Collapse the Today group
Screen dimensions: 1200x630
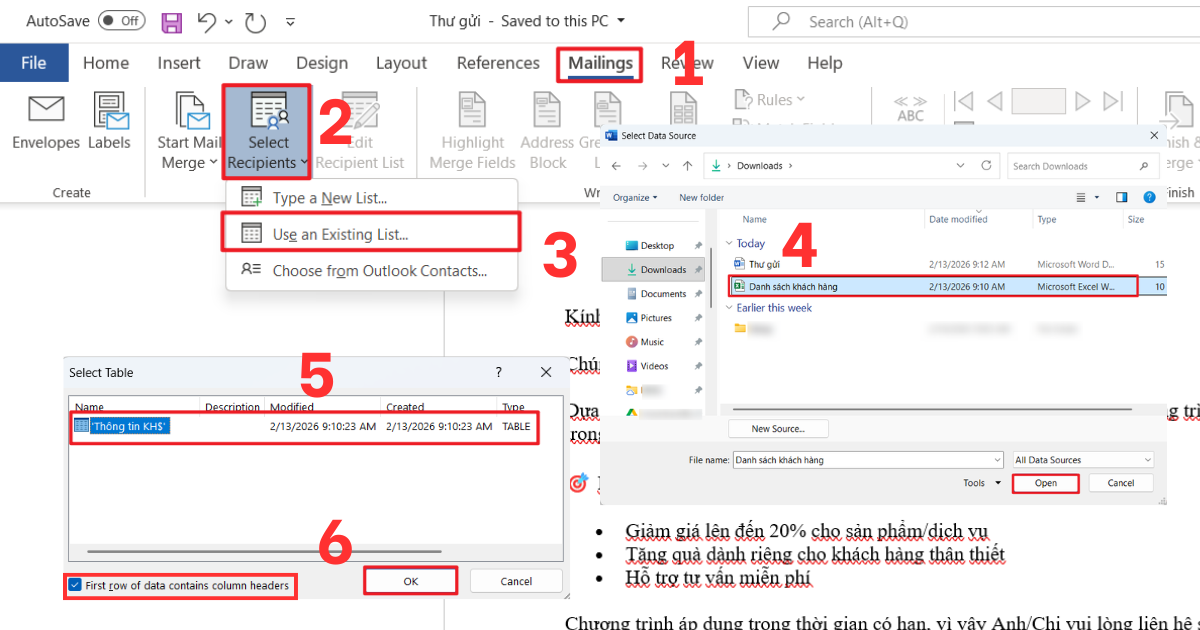tap(728, 243)
